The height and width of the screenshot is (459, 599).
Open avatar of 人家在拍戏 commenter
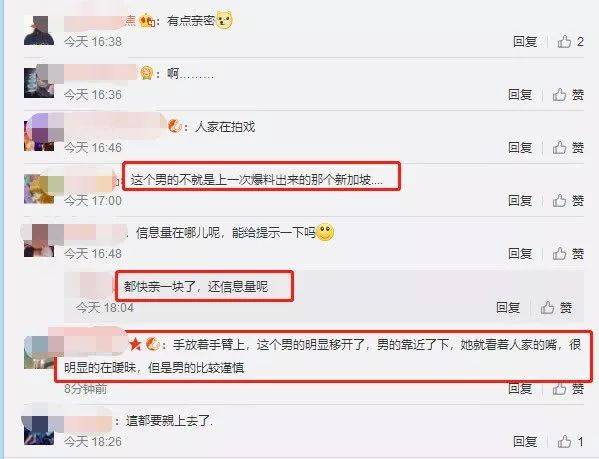point(39,135)
